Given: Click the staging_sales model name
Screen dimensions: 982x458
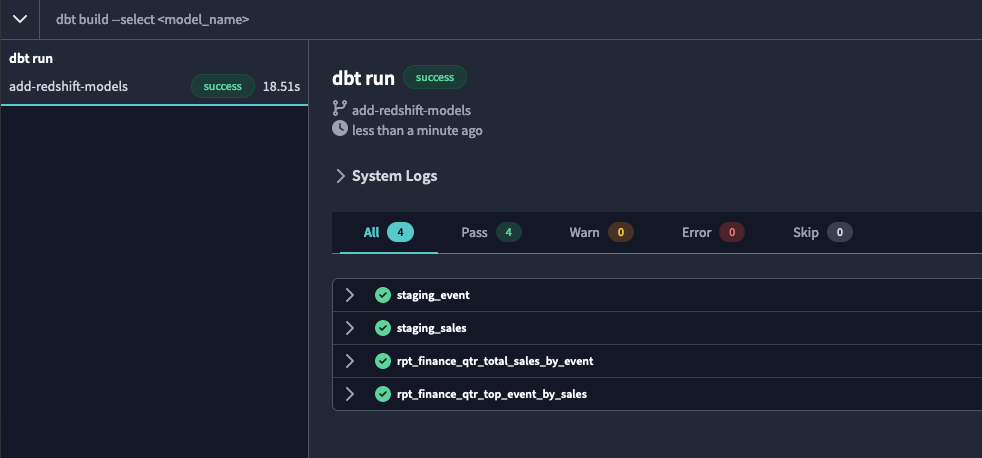Looking at the screenshot, I should [x=432, y=328].
